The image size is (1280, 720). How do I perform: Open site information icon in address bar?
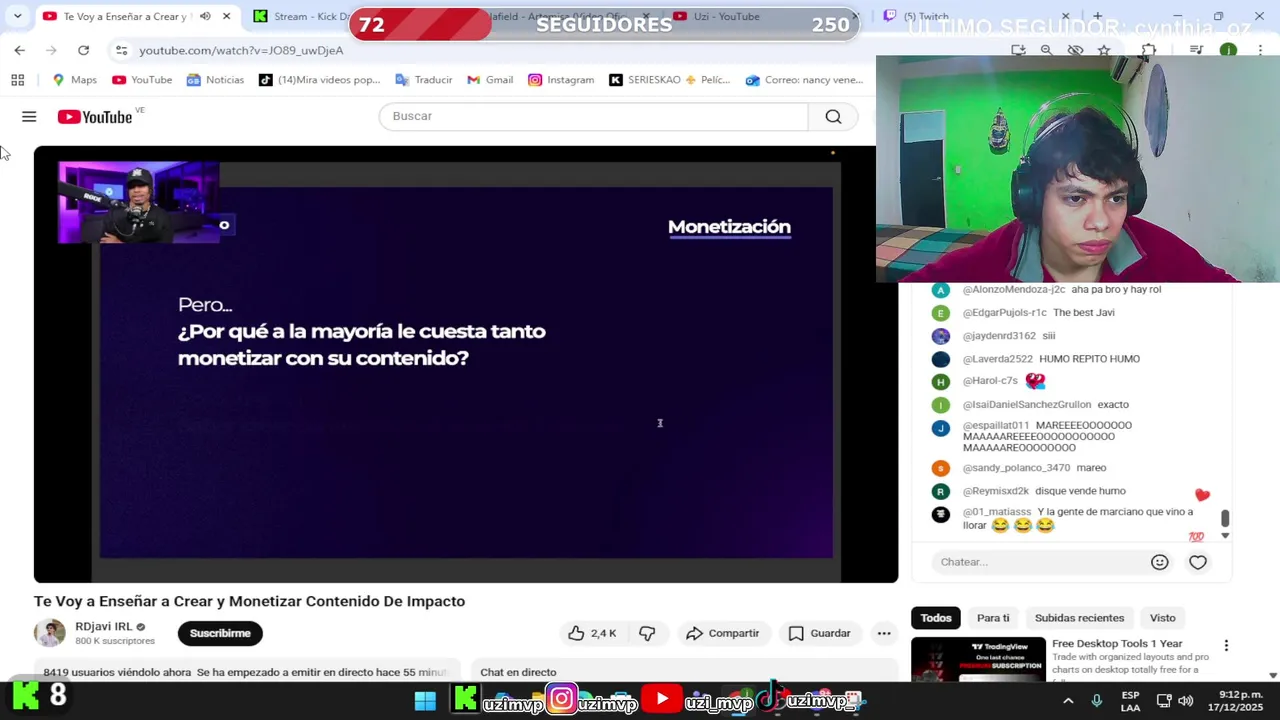pyautogui.click(x=121, y=50)
